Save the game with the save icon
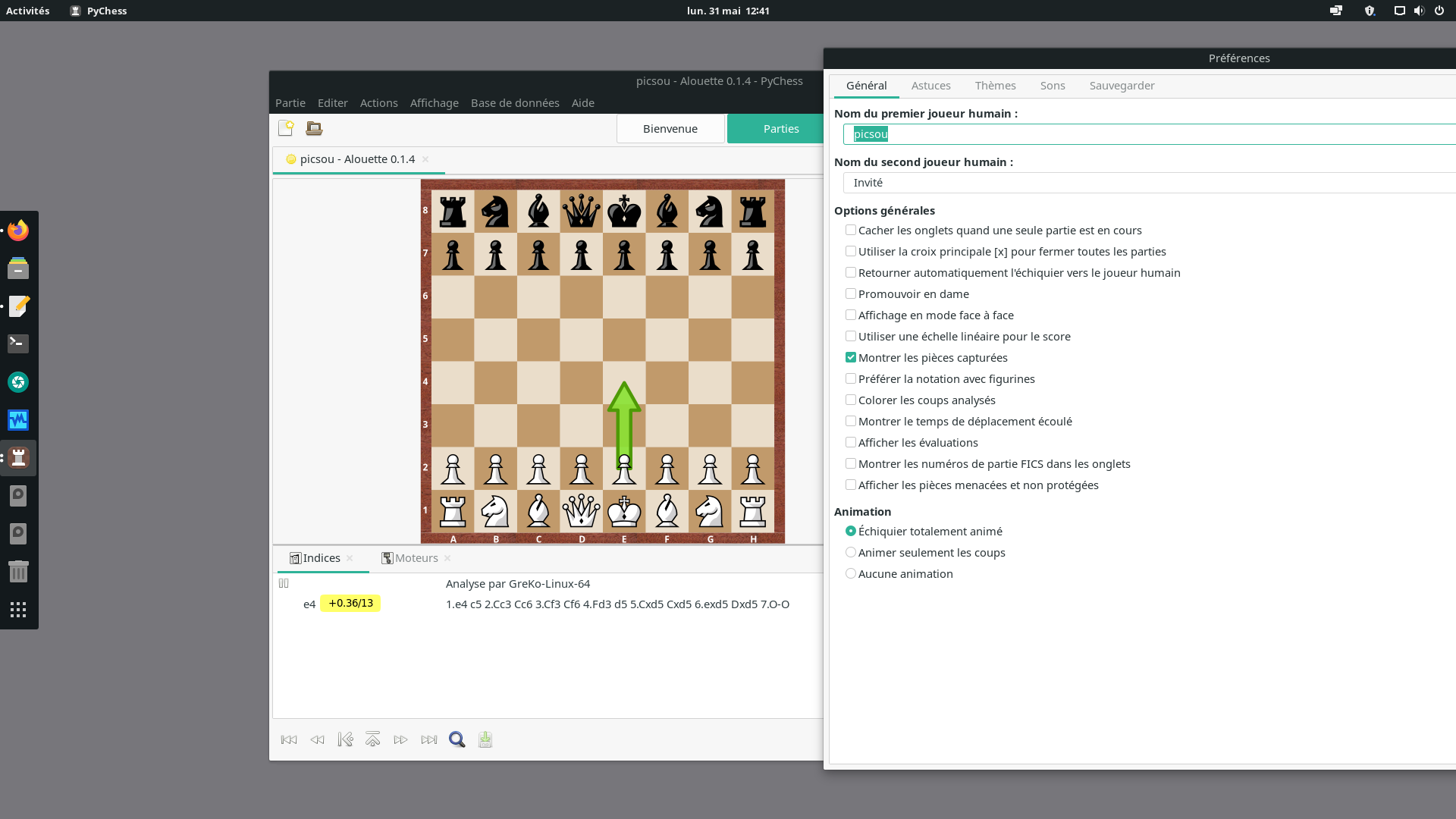The width and height of the screenshot is (1456, 819). (485, 739)
